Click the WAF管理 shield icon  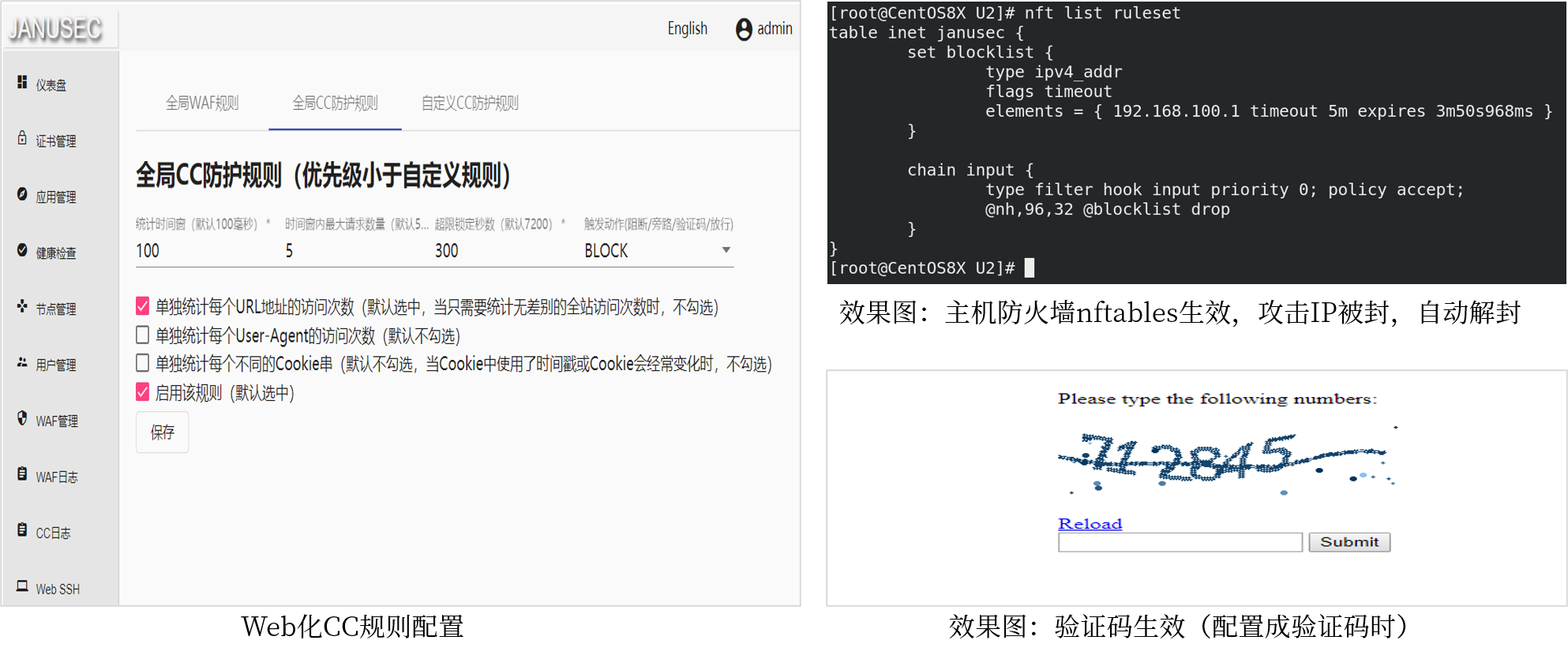tap(22, 418)
